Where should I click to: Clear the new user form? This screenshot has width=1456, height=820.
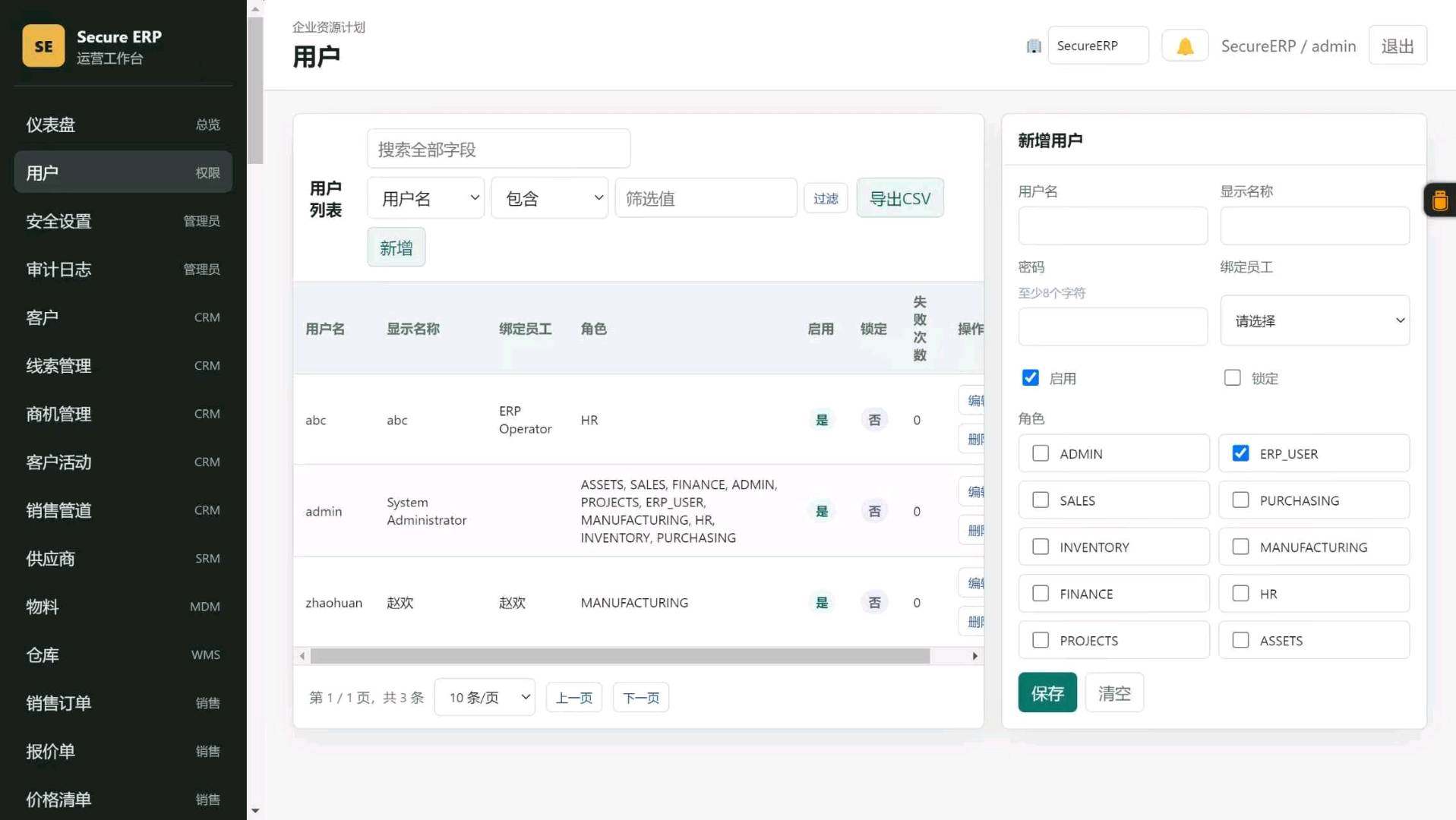pyautogui.click(x=1114, y=692)
